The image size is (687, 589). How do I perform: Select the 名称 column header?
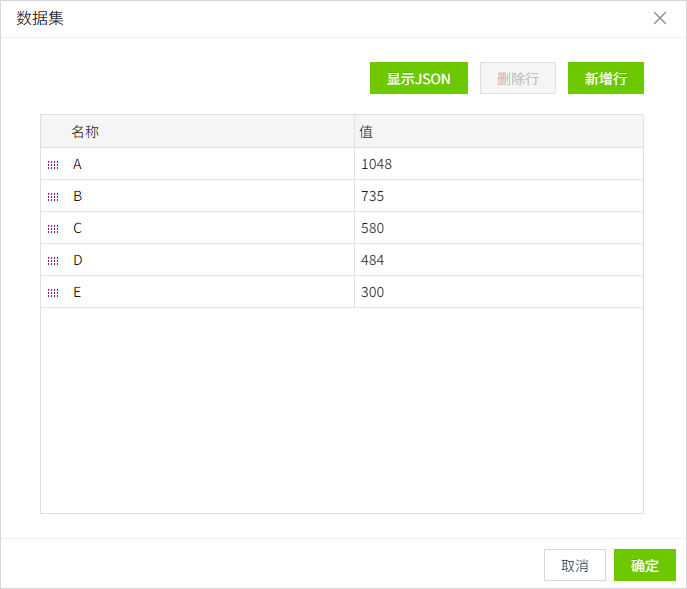[x=85, y=131]
